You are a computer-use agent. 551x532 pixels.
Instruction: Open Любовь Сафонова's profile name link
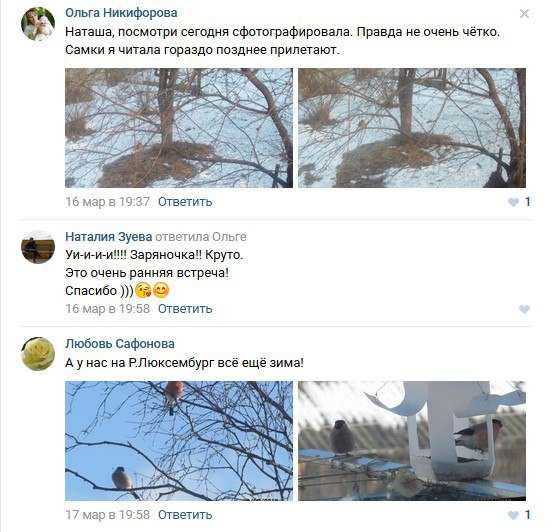[x=120, y=344]
